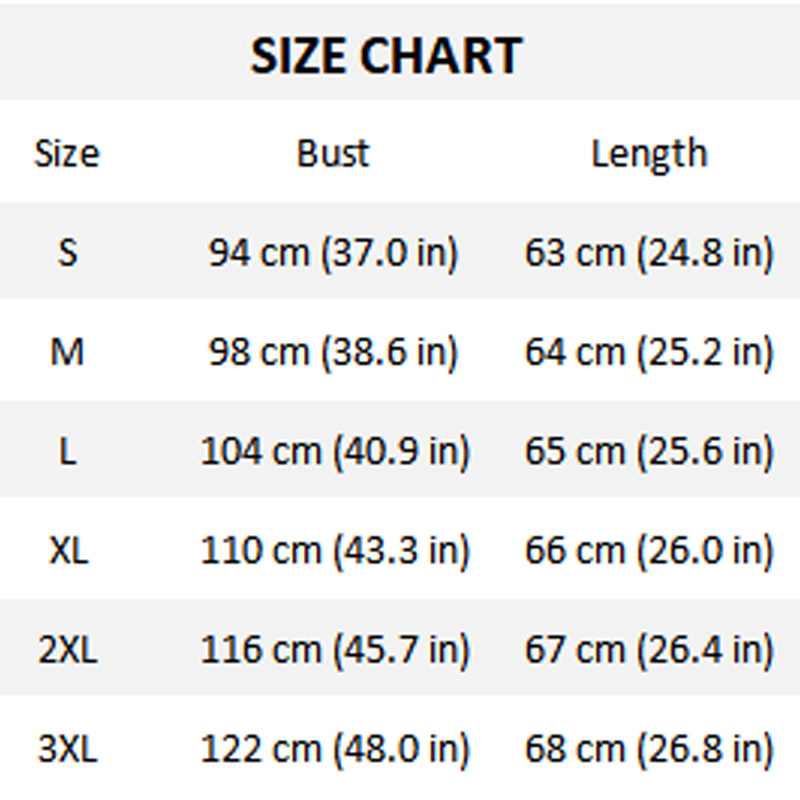Select the Size column header
800x800 pixels.
(x=67, y=153)
